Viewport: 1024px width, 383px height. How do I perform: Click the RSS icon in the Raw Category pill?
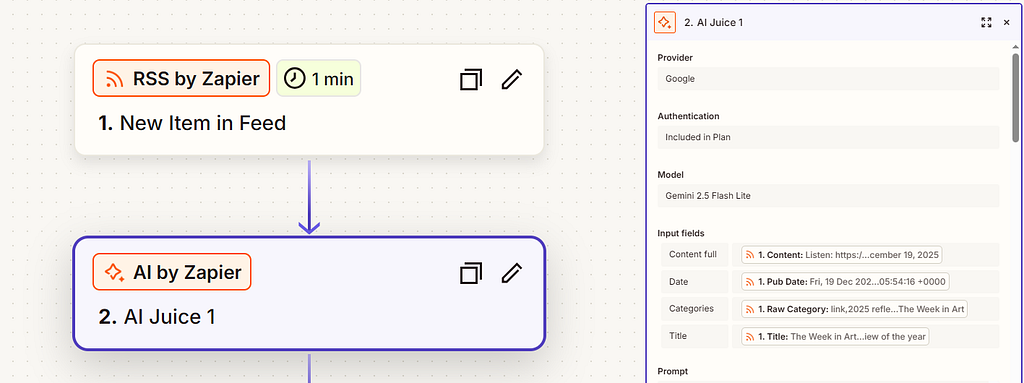point(750,309)
